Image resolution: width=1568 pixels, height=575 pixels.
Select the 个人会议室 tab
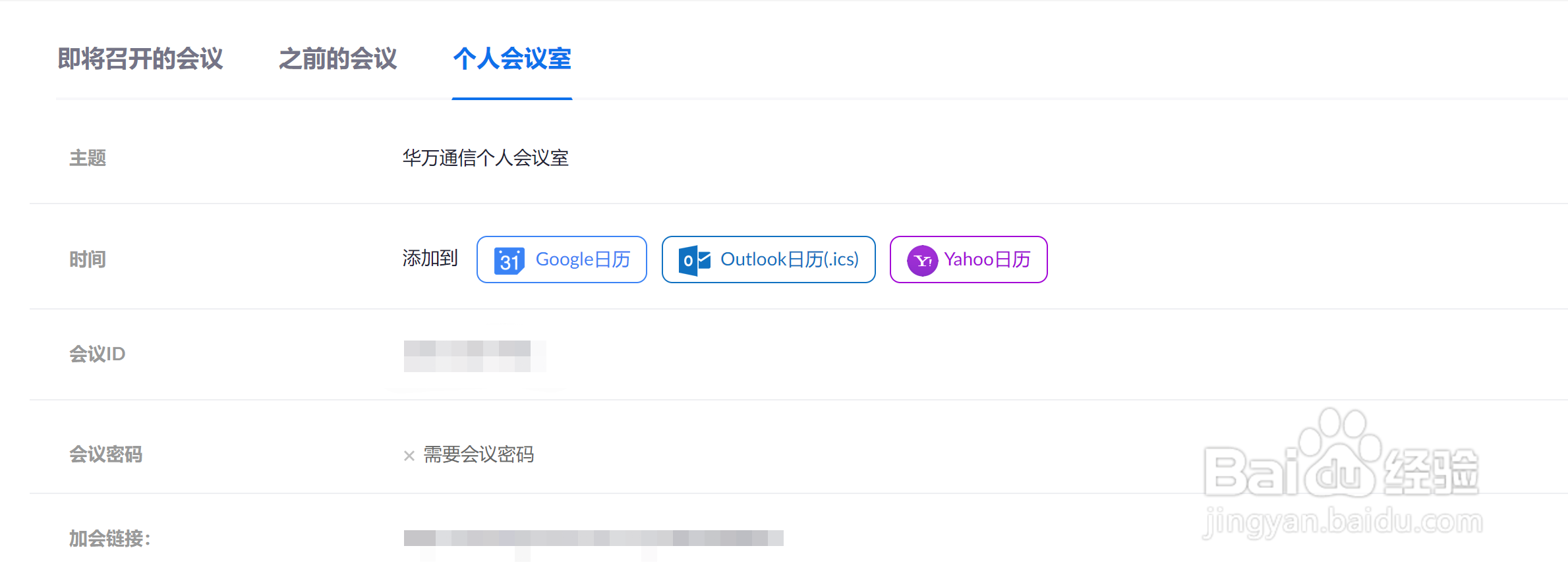(x=512, y=59)
